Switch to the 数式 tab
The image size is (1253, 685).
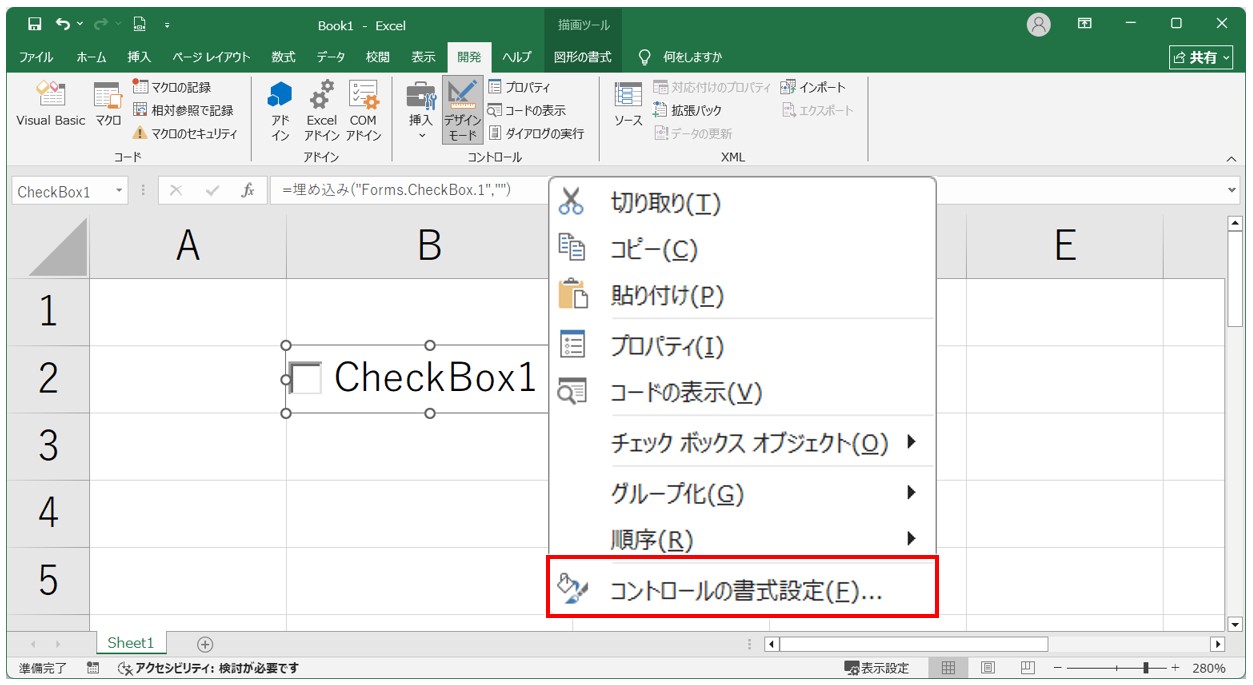(x=283, y=57)
